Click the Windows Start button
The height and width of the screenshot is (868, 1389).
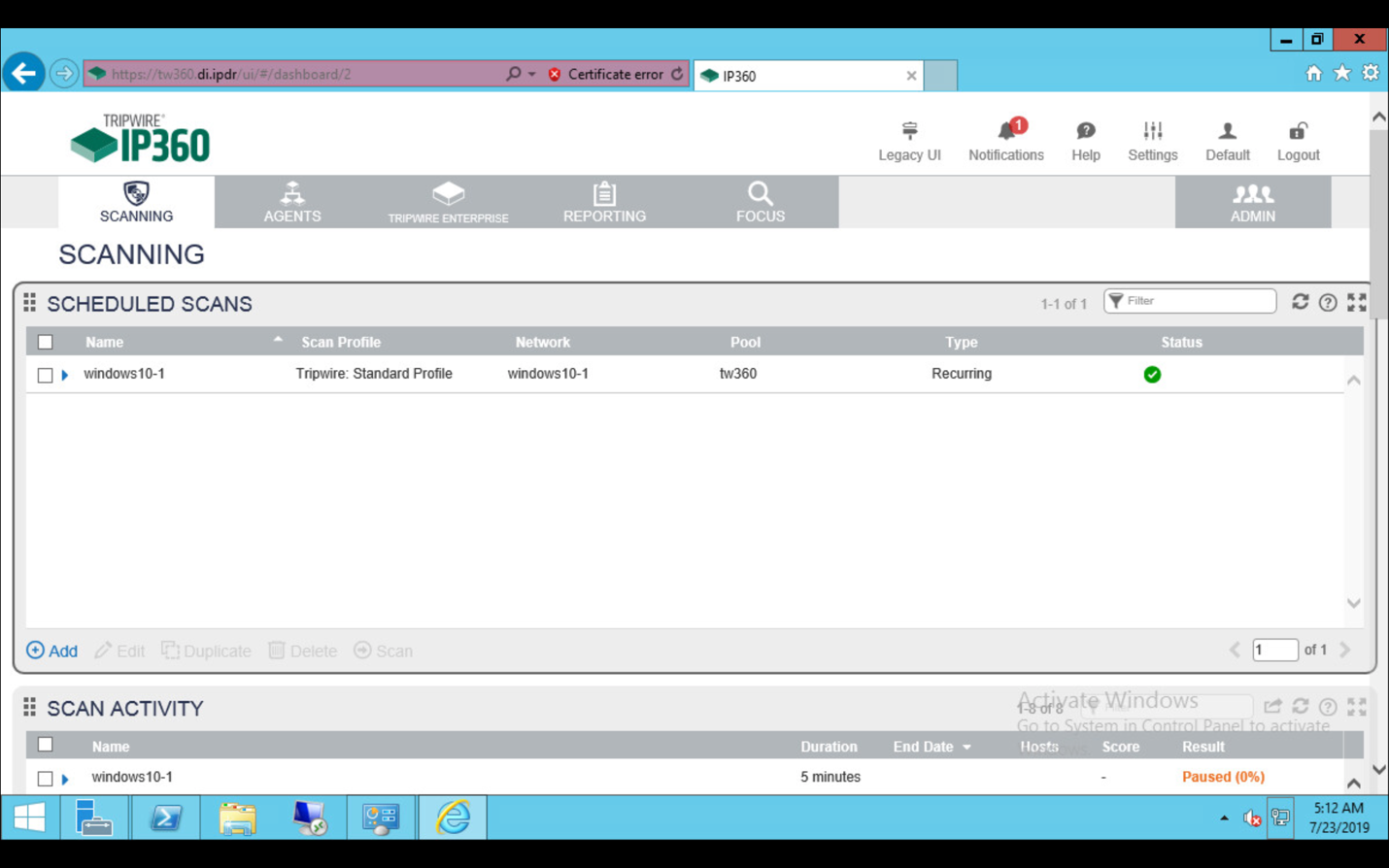[x=29, y=818]
